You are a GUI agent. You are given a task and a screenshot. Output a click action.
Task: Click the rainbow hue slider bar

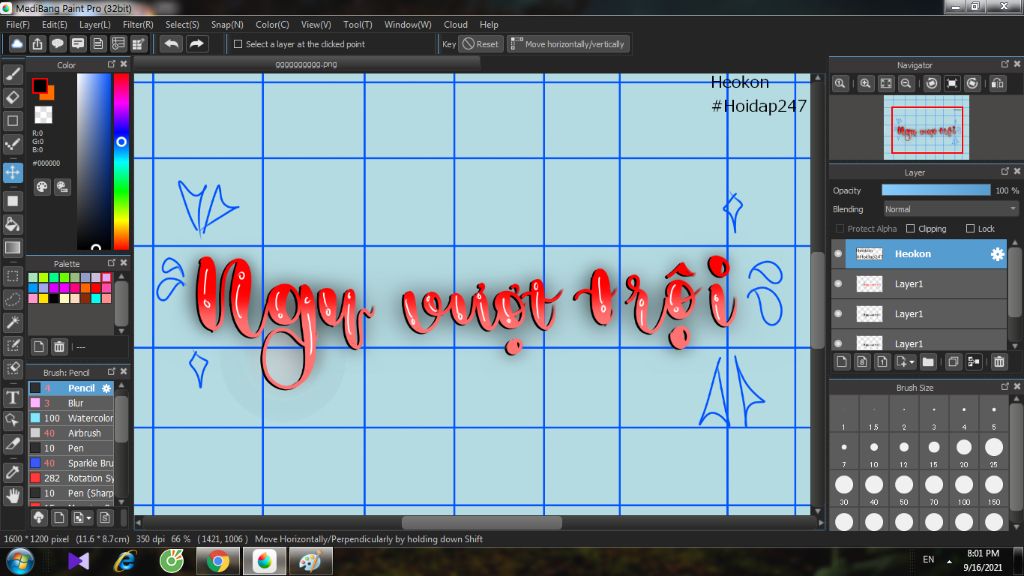coord(121,161)
